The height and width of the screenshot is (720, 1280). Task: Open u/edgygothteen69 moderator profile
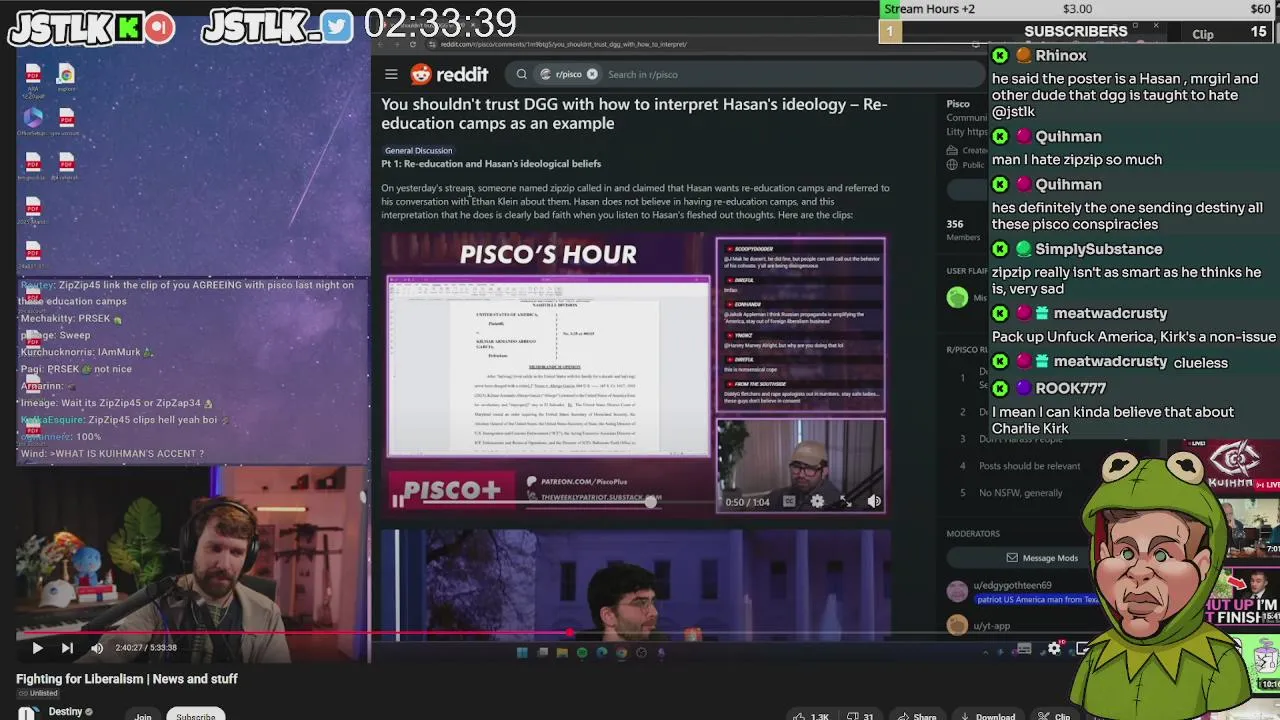[1015, 585]
